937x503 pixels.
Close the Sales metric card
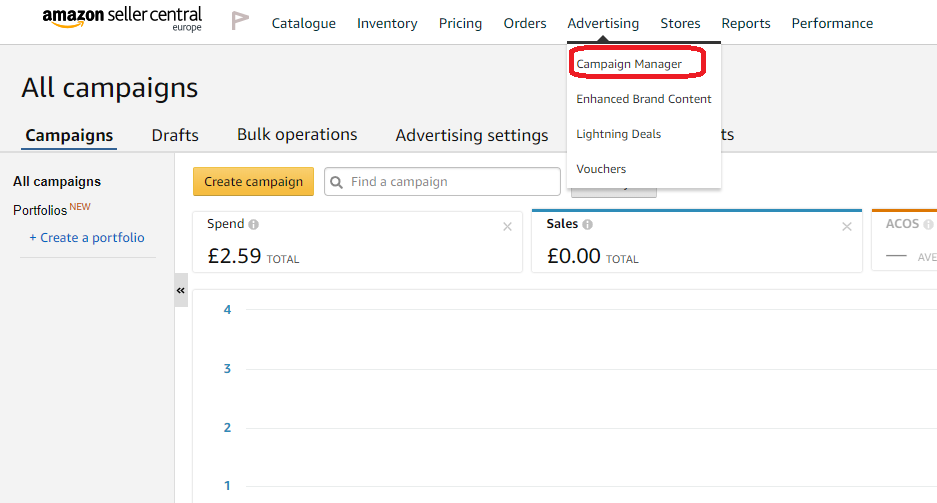[x=847, y=226]
